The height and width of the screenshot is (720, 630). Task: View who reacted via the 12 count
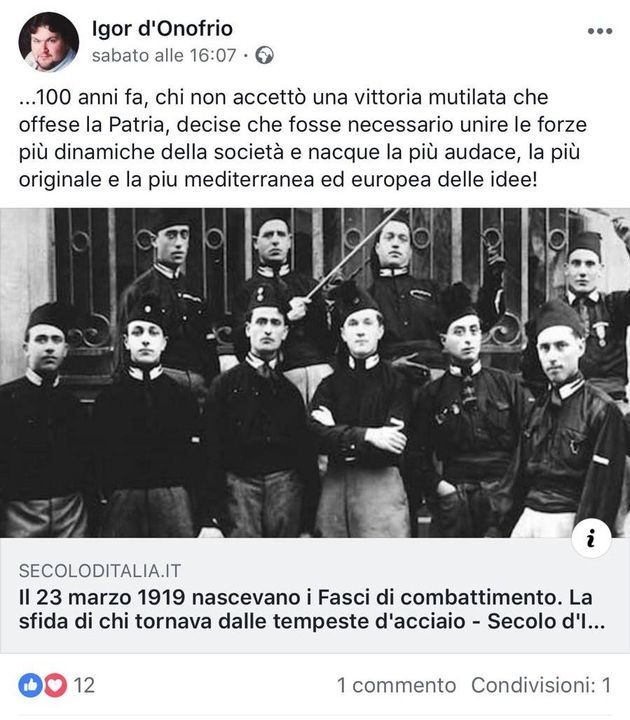coord(84,685)
